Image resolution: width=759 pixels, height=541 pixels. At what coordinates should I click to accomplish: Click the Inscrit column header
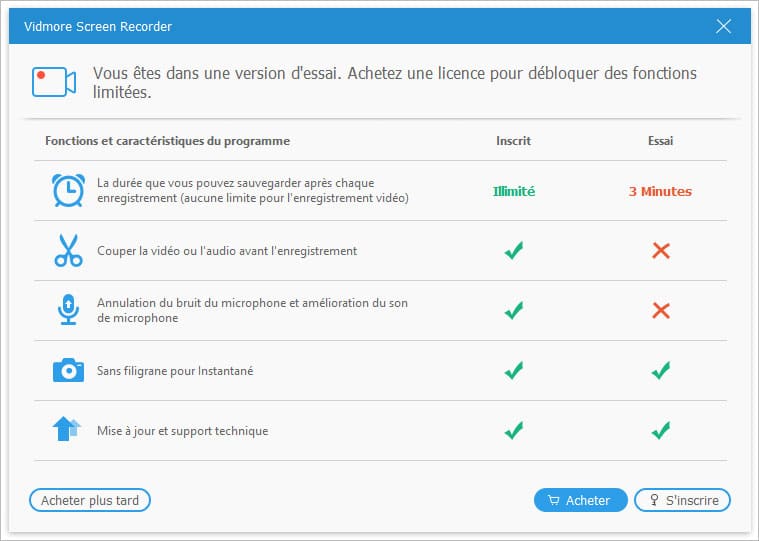[x=514, y=141]
